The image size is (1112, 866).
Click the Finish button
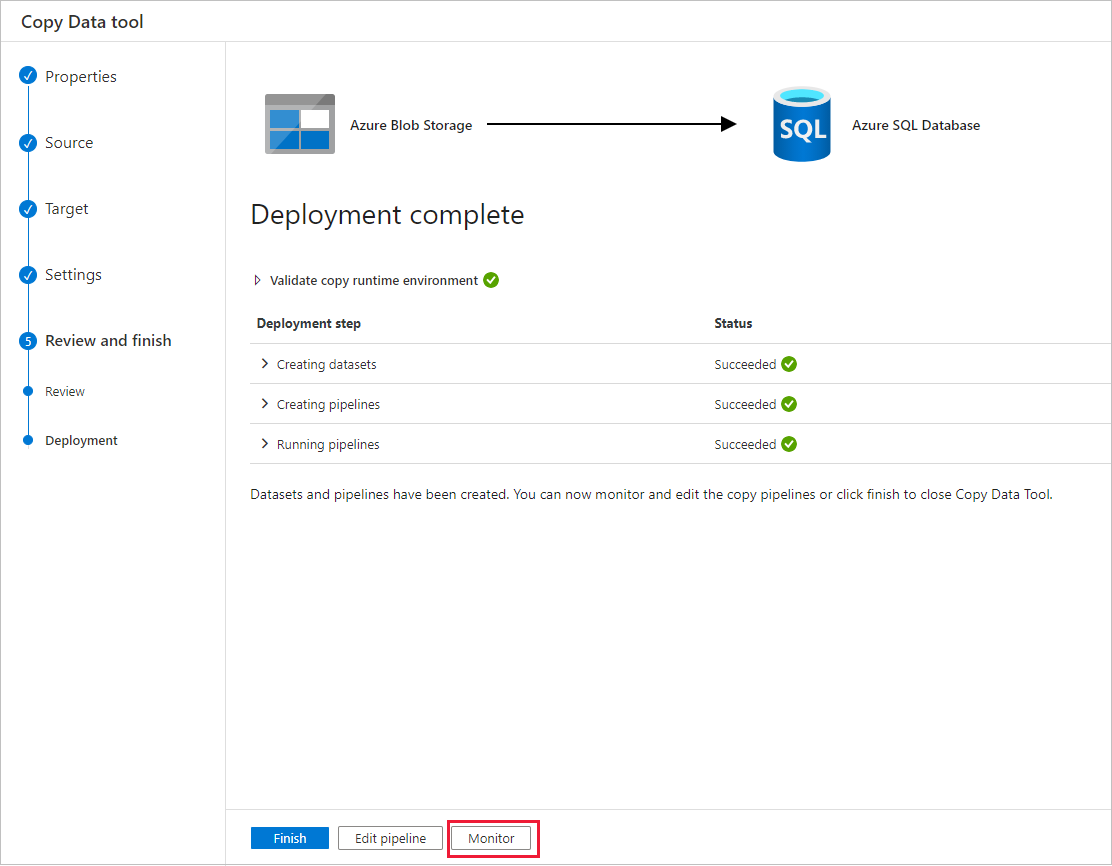pos(289,838)
